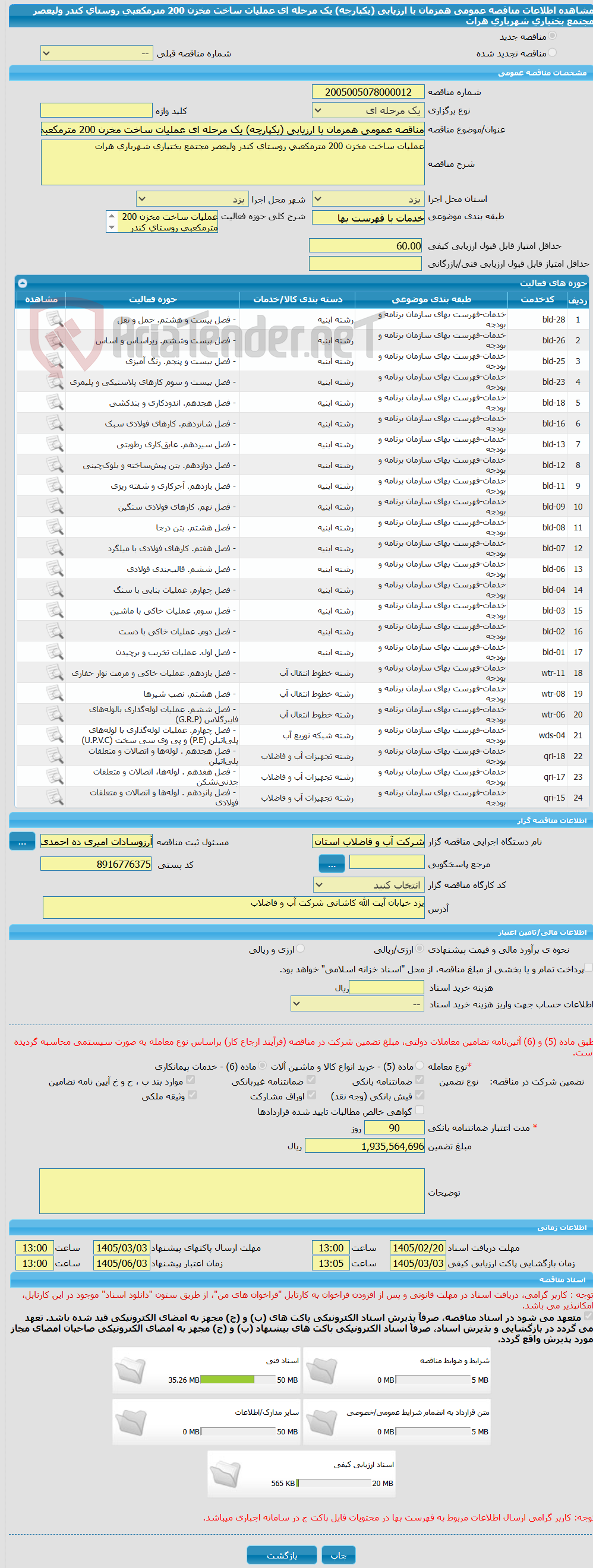Click browse button beside مرجع پاسخگویی
The height and width of the screenshot is (1568, 593).
pos(332,863)
